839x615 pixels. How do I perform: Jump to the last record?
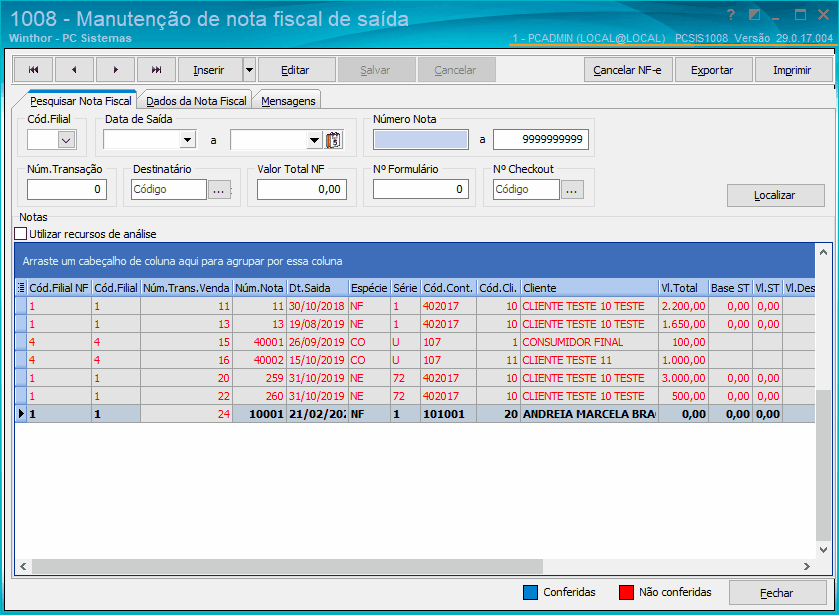pyautogui.click(x=156, y=70)
